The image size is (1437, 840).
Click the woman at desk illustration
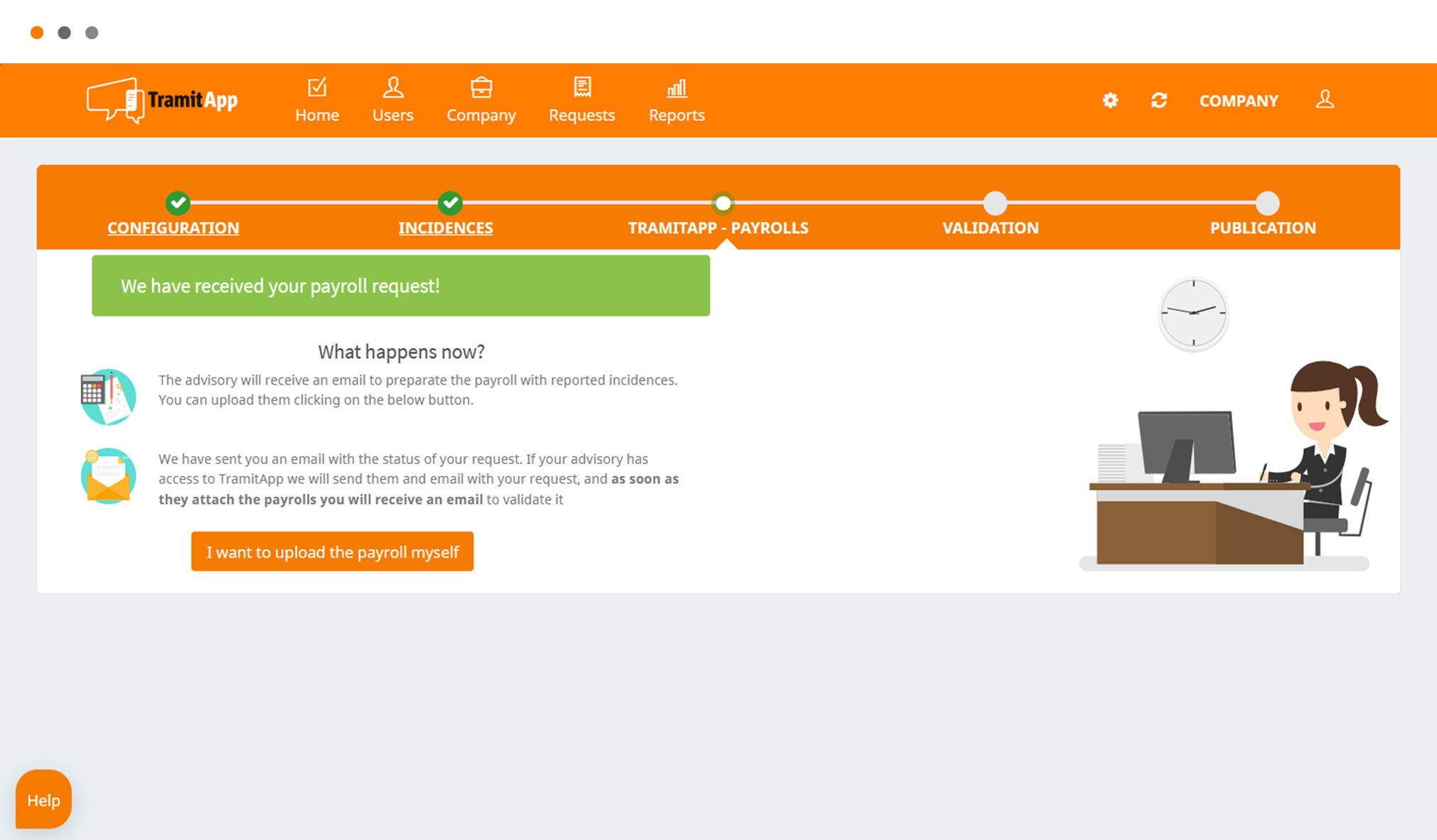(1233, 465)
